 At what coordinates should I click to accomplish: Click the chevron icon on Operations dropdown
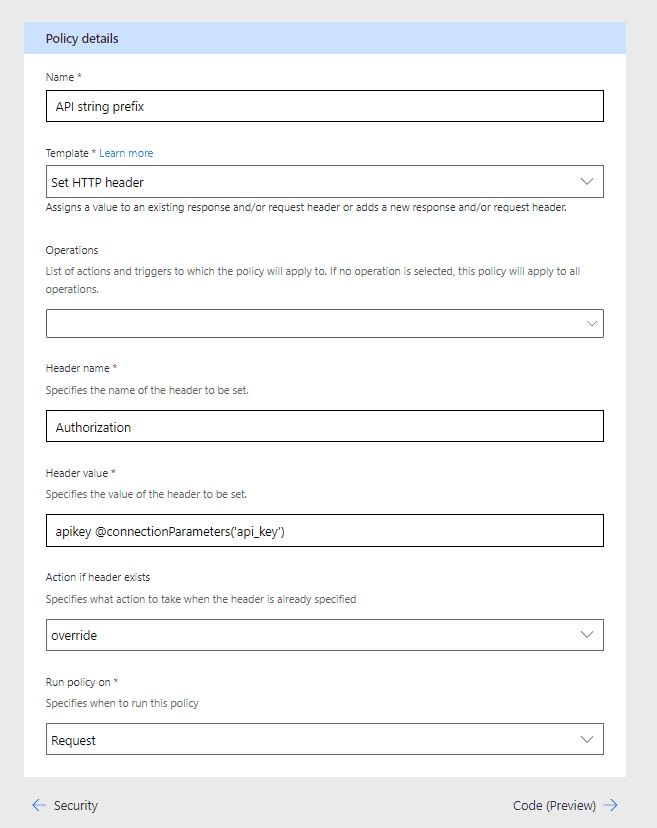(x=592, y=323)
